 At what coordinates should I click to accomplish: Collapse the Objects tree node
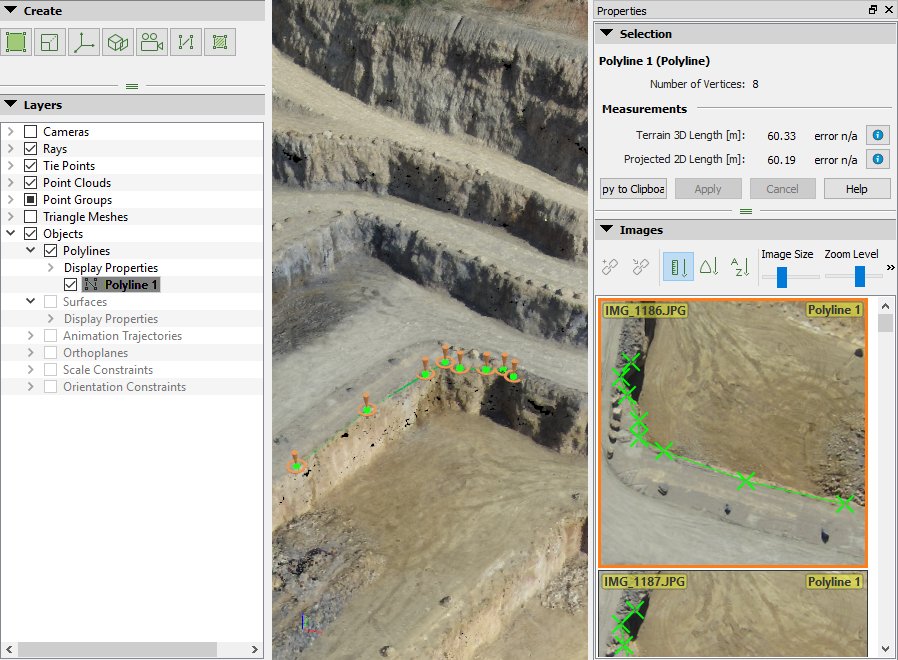pos(11,234)
